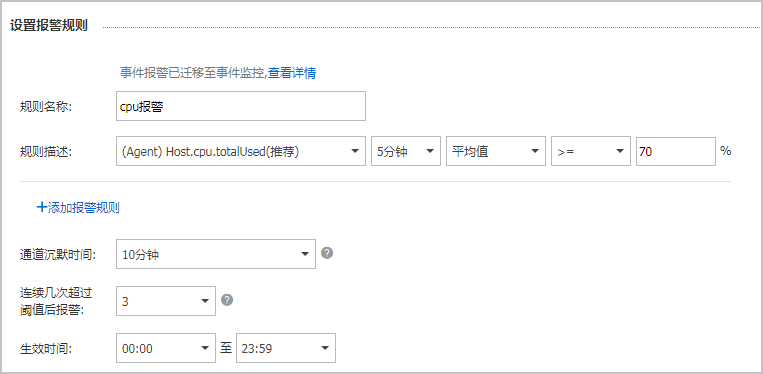
Task: Open help icon next to 连续几次超过阈值后报警
Action: coord(227,300)
